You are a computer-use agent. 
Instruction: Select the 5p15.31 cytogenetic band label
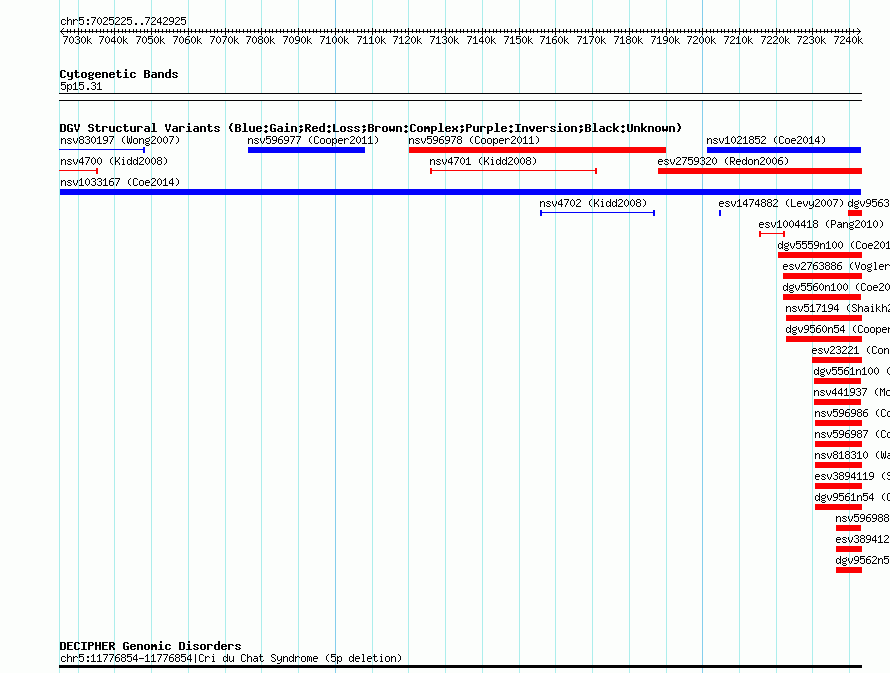click(81, 86)
